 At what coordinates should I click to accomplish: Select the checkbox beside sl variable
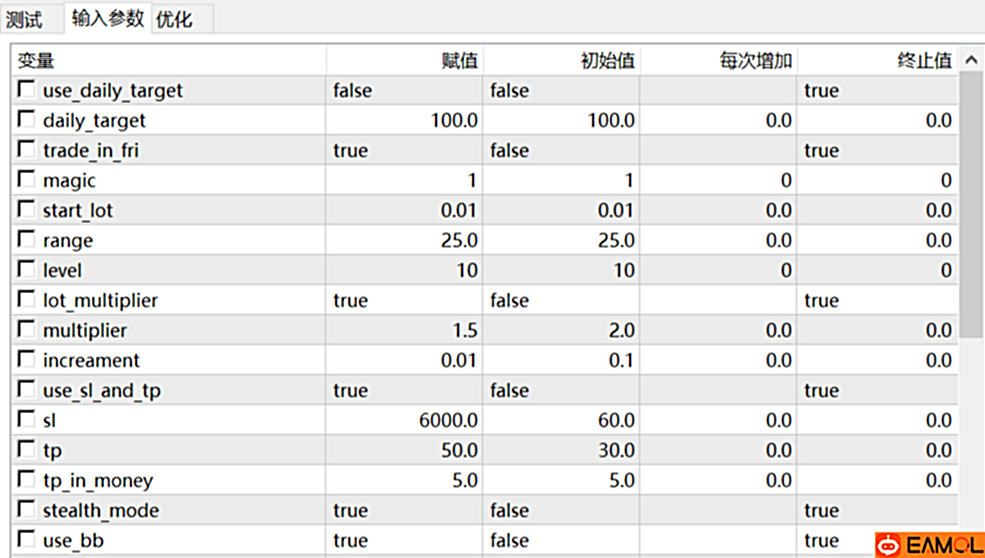coord(26,419)
